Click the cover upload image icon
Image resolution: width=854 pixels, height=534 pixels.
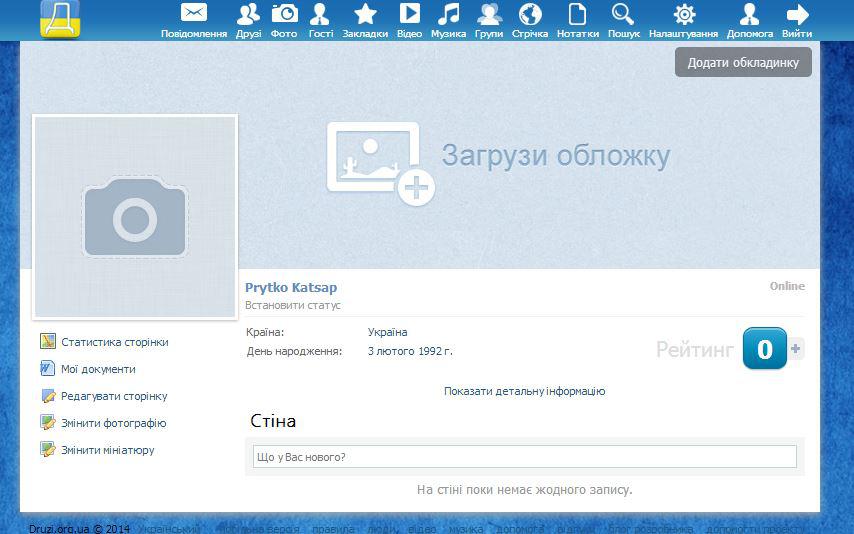coord(381,163)
